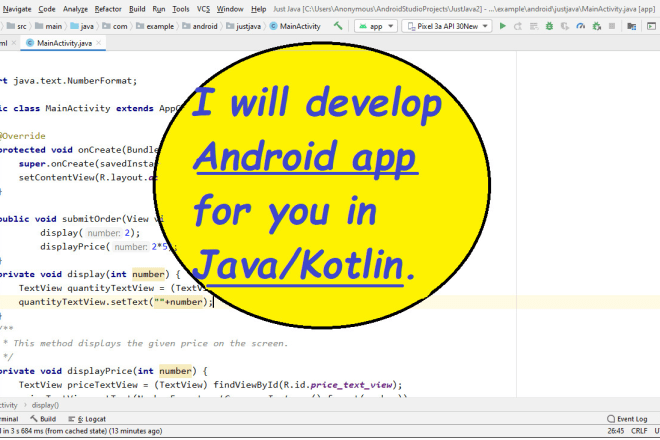This screenshot has width=660, height=440.
Task: Open the Pixel 3a API 30New device dropdown
Action: (x=447, y=26)
